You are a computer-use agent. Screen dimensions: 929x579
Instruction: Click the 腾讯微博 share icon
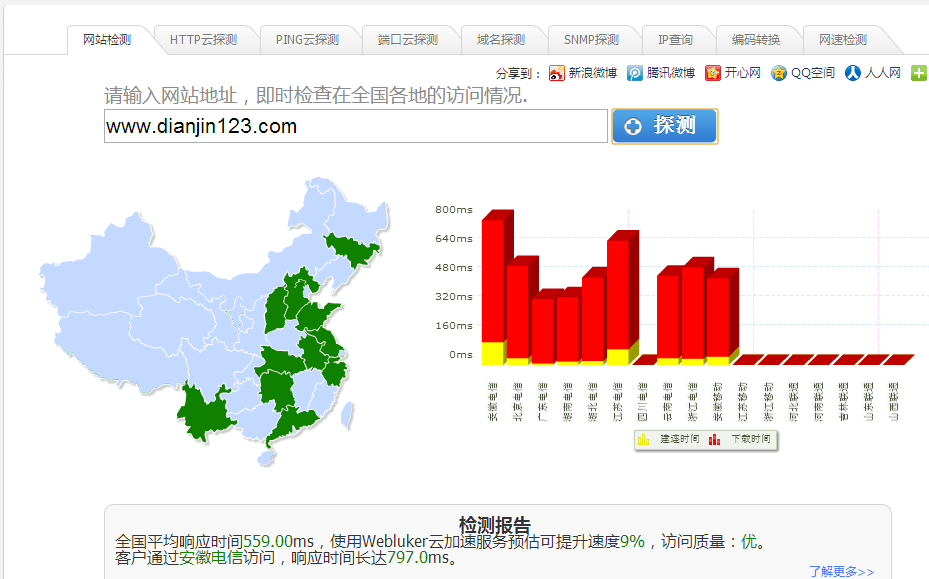635,73
